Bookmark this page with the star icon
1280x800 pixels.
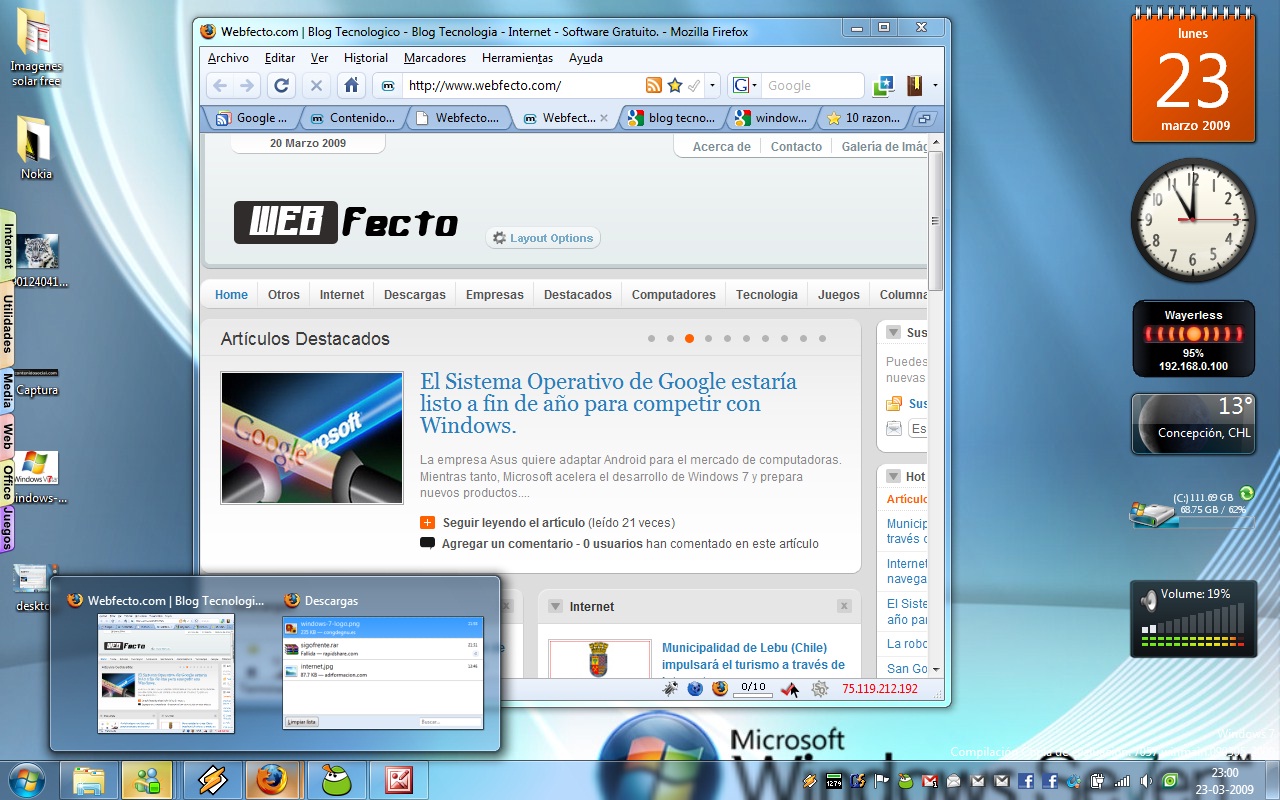click(675, 86)
